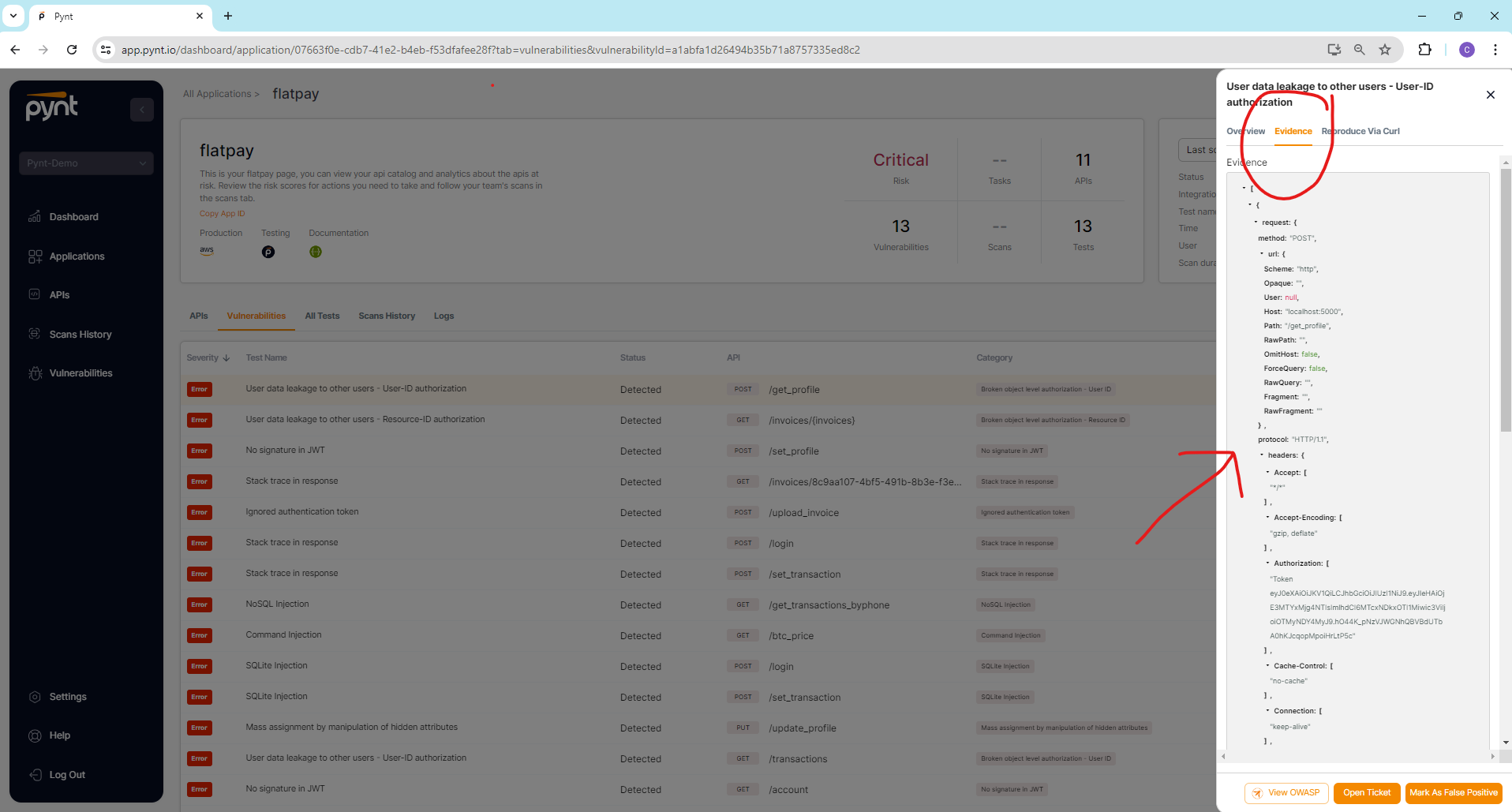This screenshot has width=1512, height=812.
Task: Select the Vulnerabilities tab
Action: (256, 316)
